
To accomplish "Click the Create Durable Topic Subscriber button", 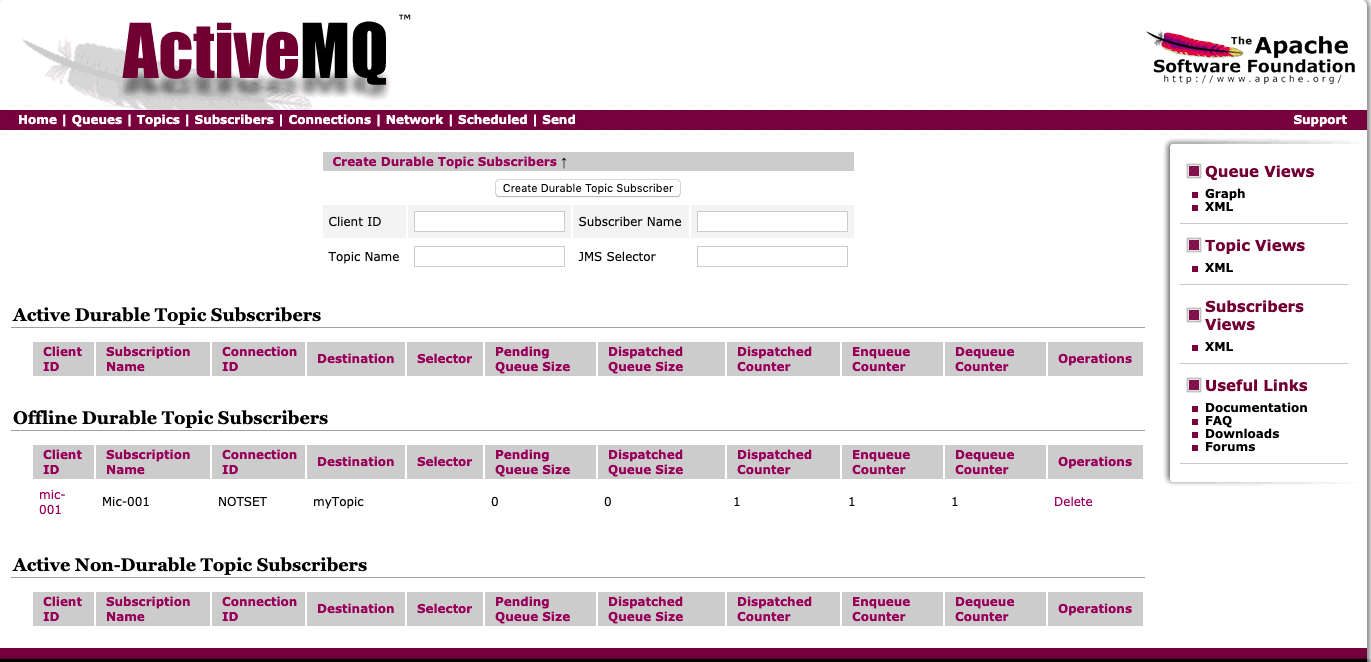I will [x=588, y=188].
